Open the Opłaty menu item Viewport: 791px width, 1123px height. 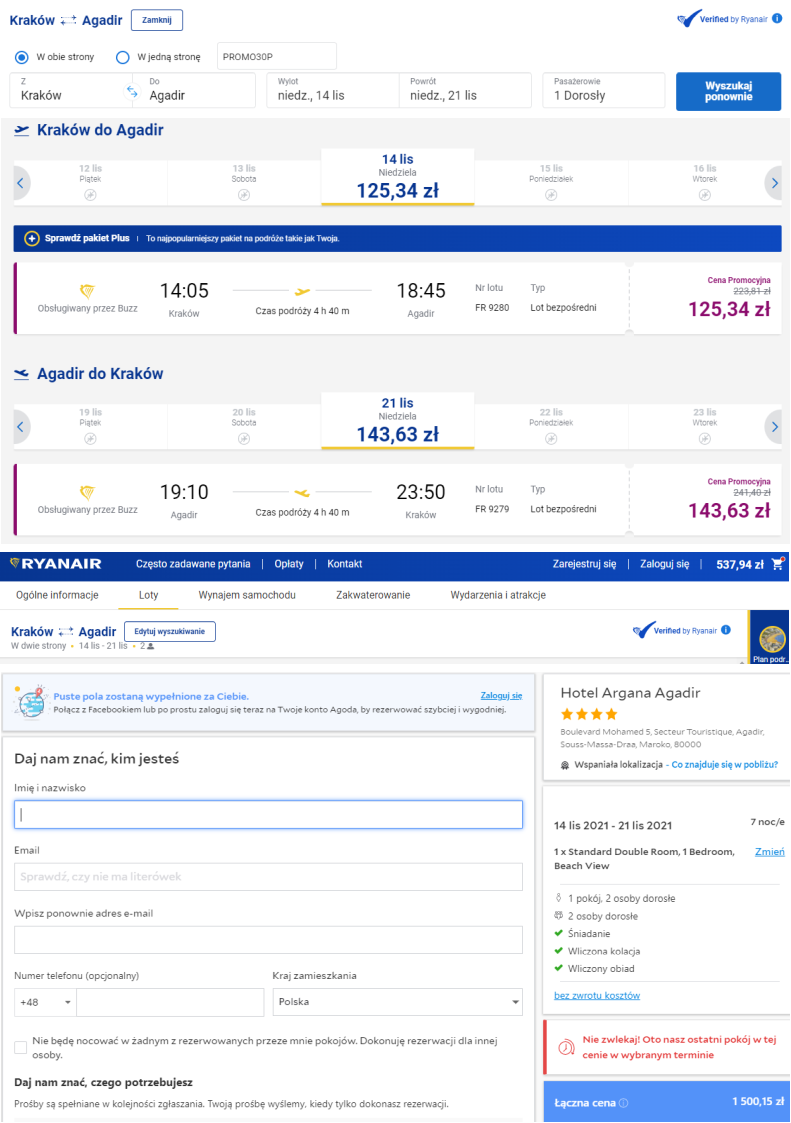(289, 564)
